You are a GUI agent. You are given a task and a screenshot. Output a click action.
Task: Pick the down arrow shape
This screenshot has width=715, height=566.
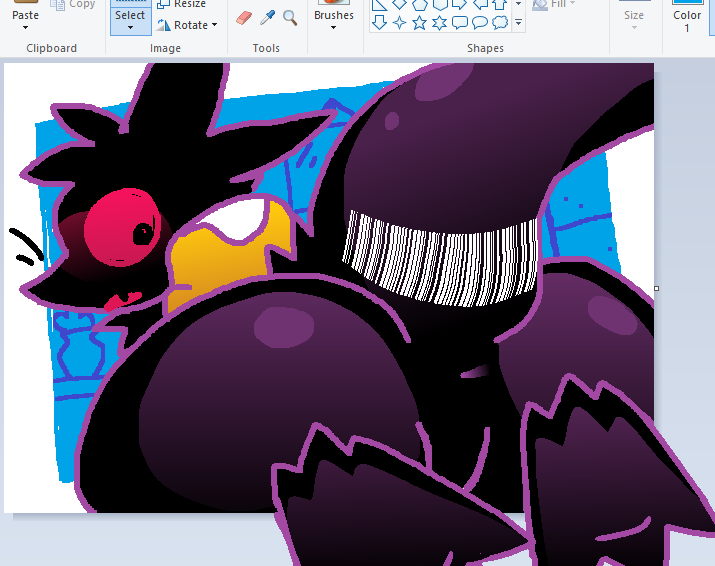[379, 22]
